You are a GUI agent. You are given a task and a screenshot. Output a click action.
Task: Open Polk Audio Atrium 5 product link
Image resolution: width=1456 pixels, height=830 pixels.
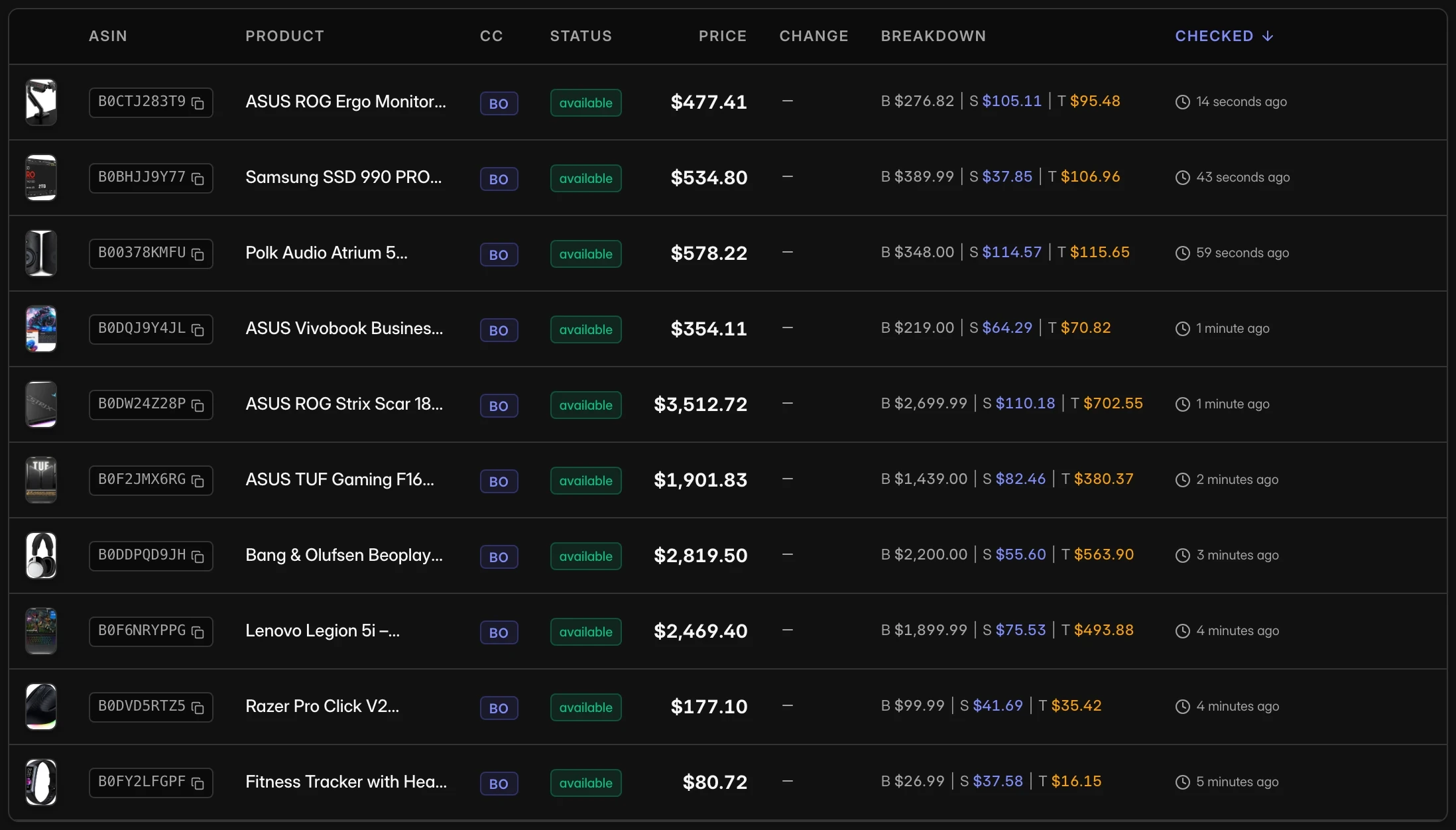(x=326, y=253)
